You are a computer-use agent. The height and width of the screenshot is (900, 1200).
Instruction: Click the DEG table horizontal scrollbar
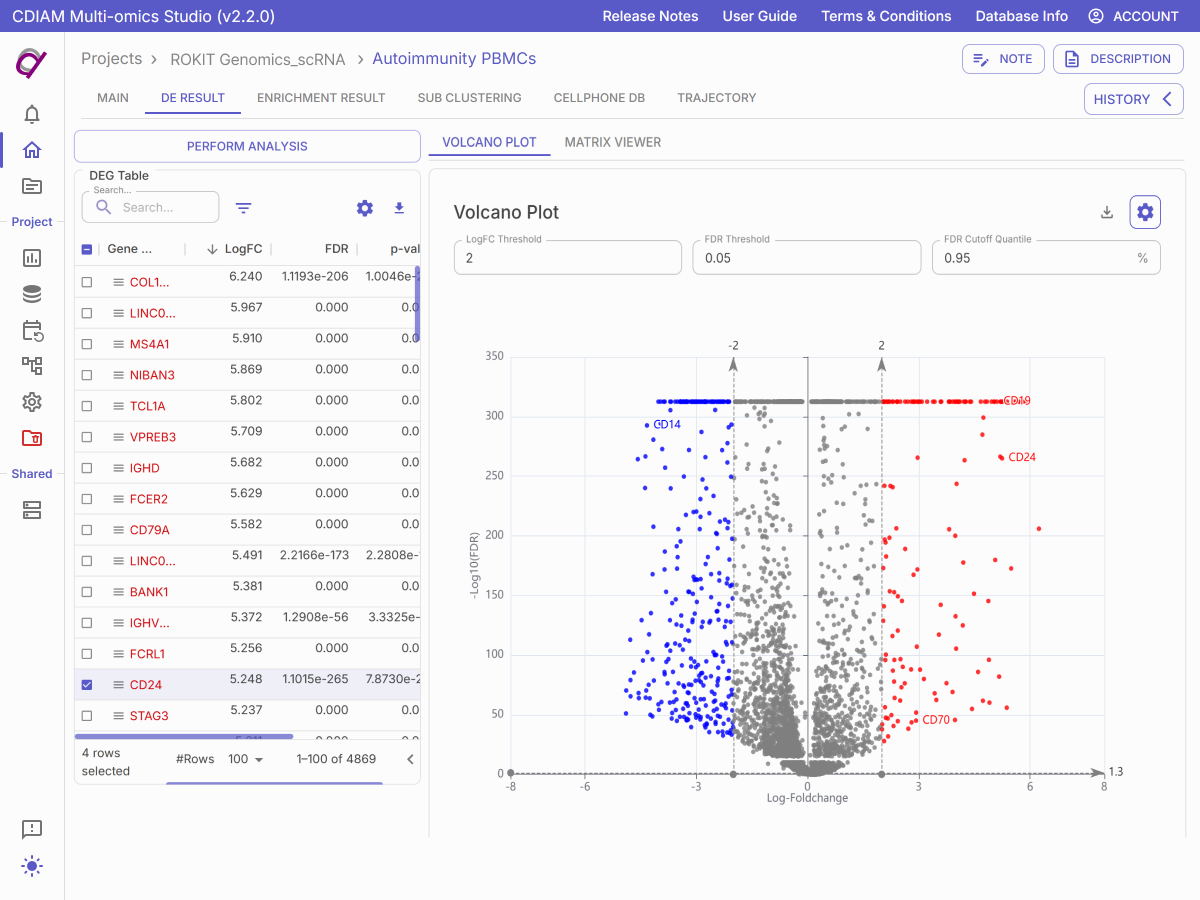(x=184, y=737)
